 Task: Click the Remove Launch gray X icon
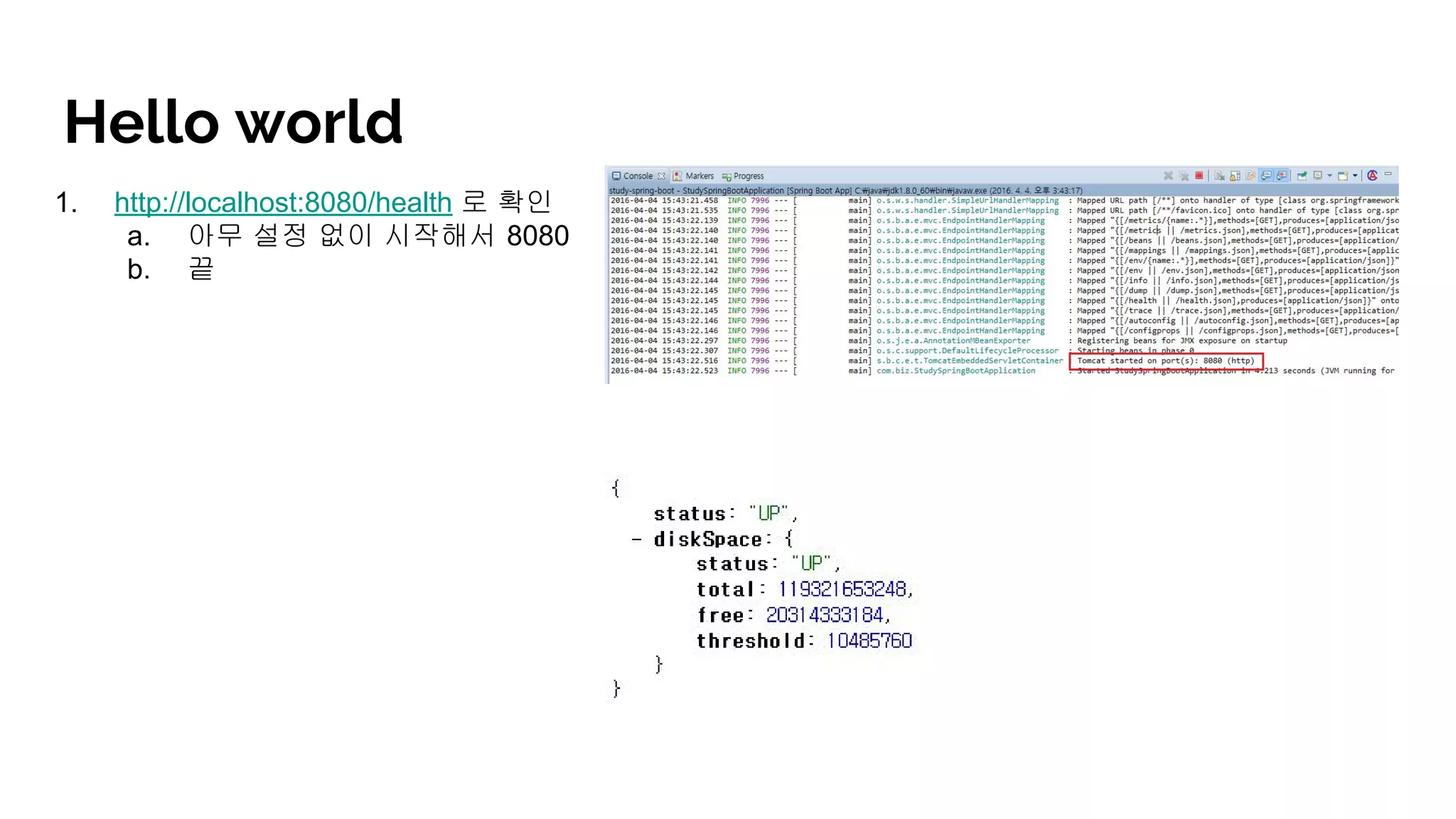tap(1168, 176)
